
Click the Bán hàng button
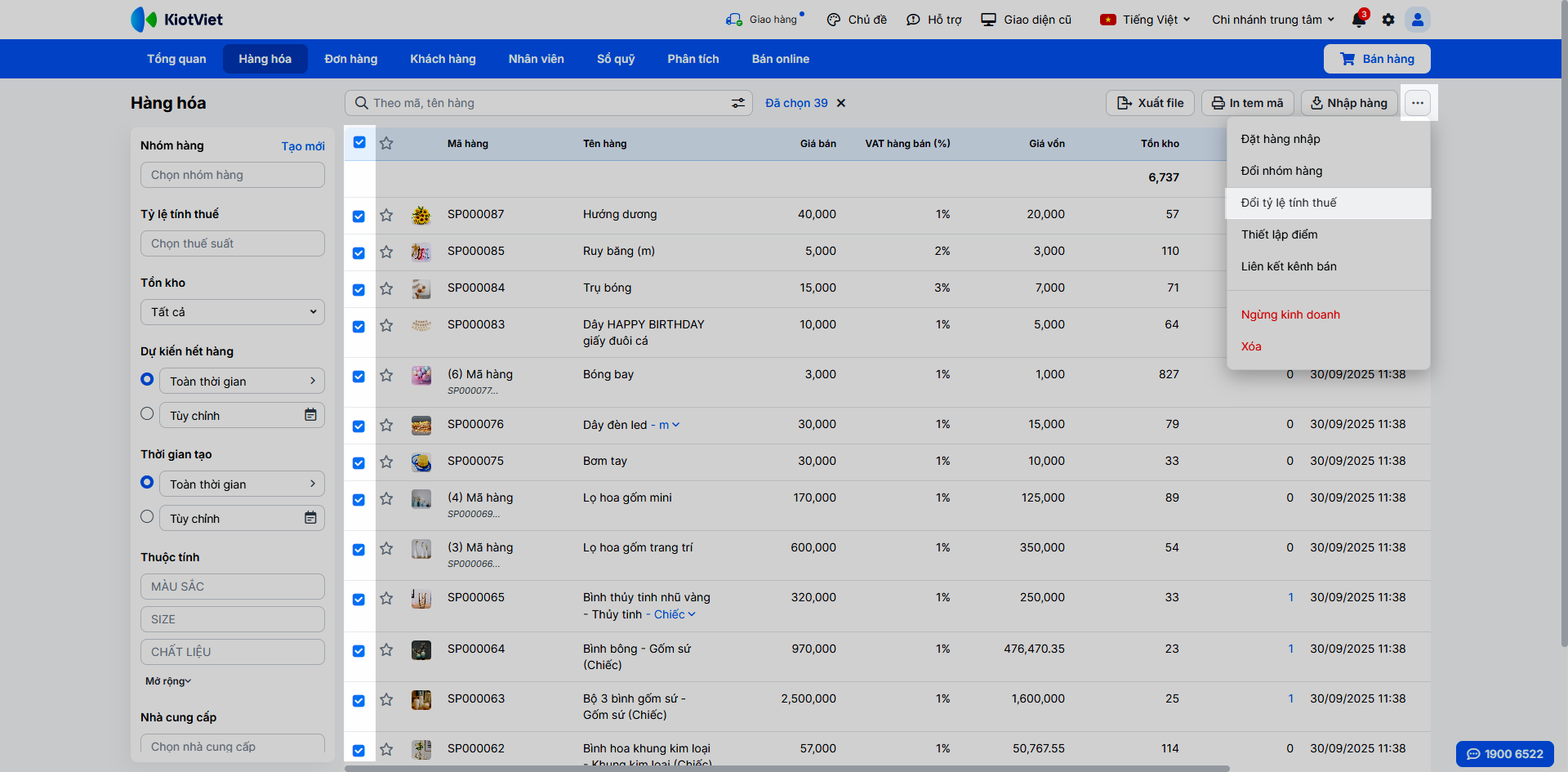pos(1376,59)
